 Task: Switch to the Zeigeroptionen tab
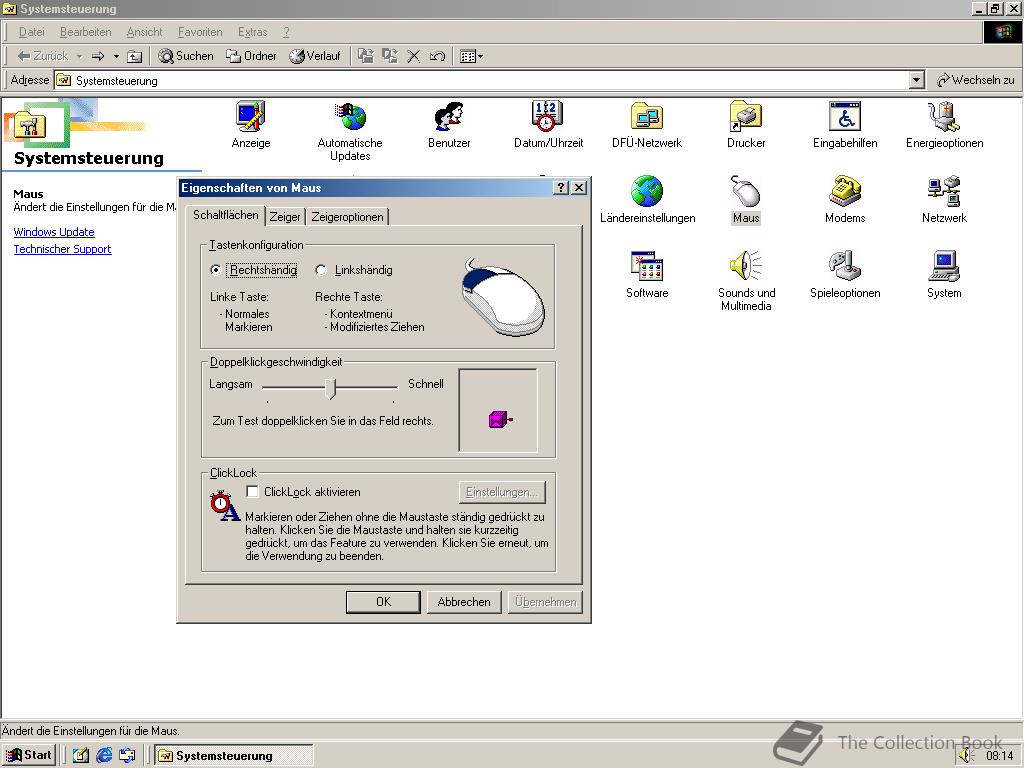(x=347, y=216)
